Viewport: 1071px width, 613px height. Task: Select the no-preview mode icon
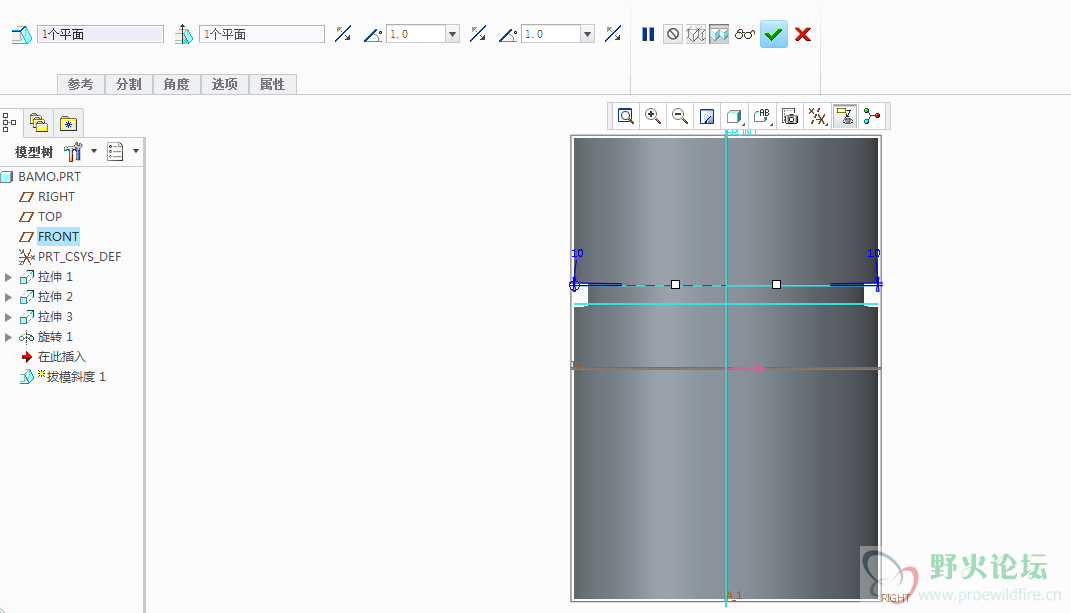(673, 34)
